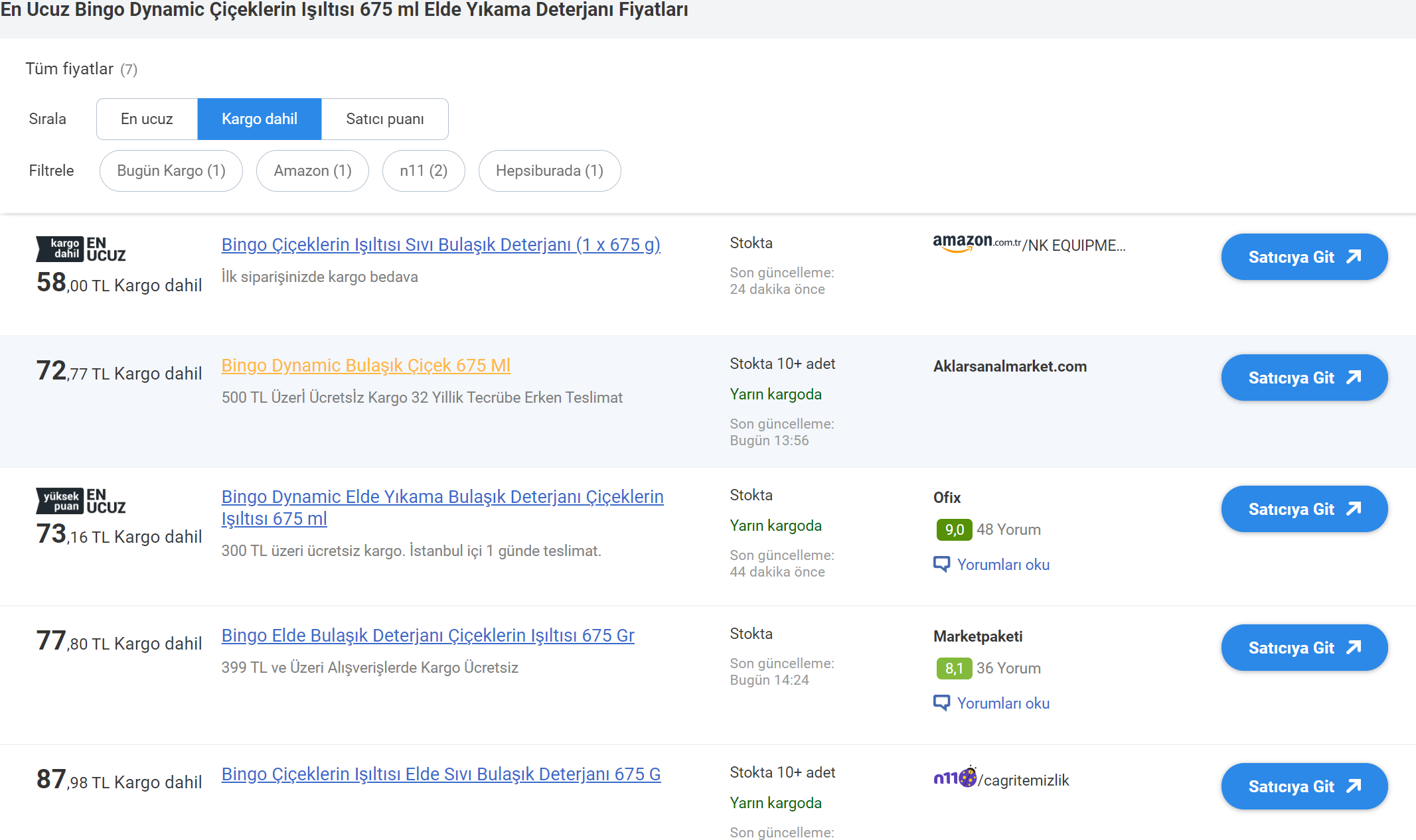This screenshot has width=1416, height=840.
Task: Click the Tüm fiyatlar (7) heading
Action: (x=82, y=69)
